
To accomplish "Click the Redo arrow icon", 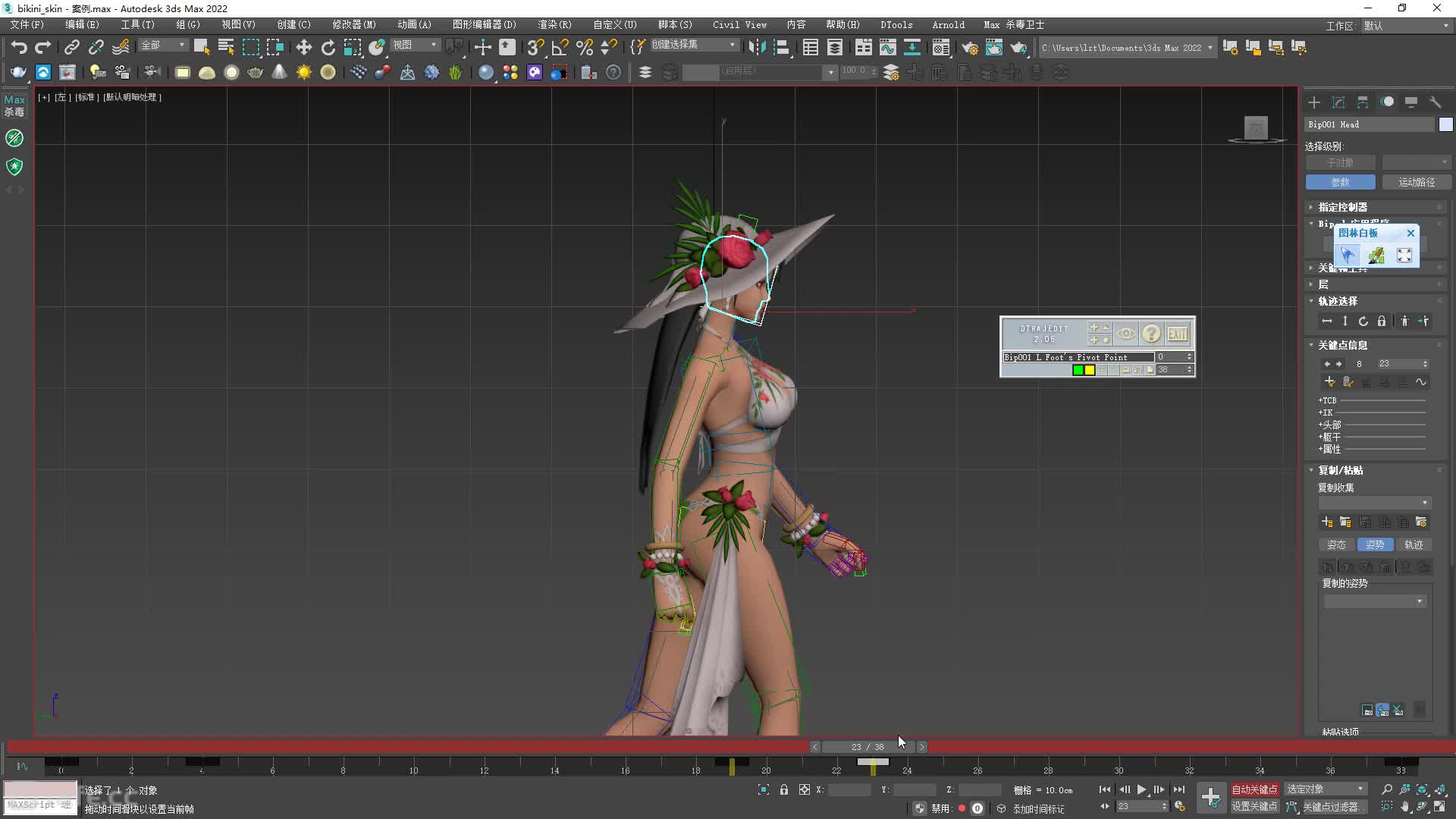I will 43,48.
